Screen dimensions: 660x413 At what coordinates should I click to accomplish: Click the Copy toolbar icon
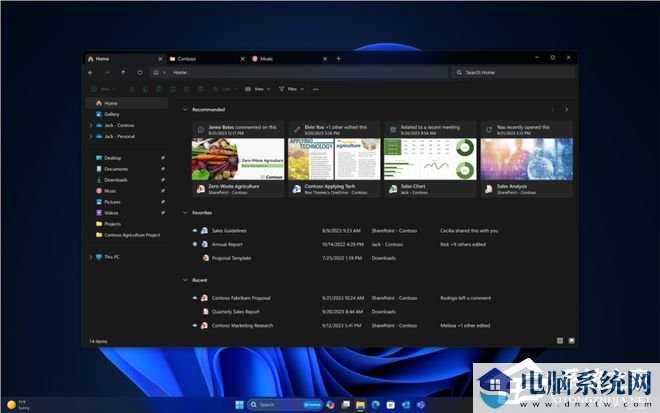(145, 89)
